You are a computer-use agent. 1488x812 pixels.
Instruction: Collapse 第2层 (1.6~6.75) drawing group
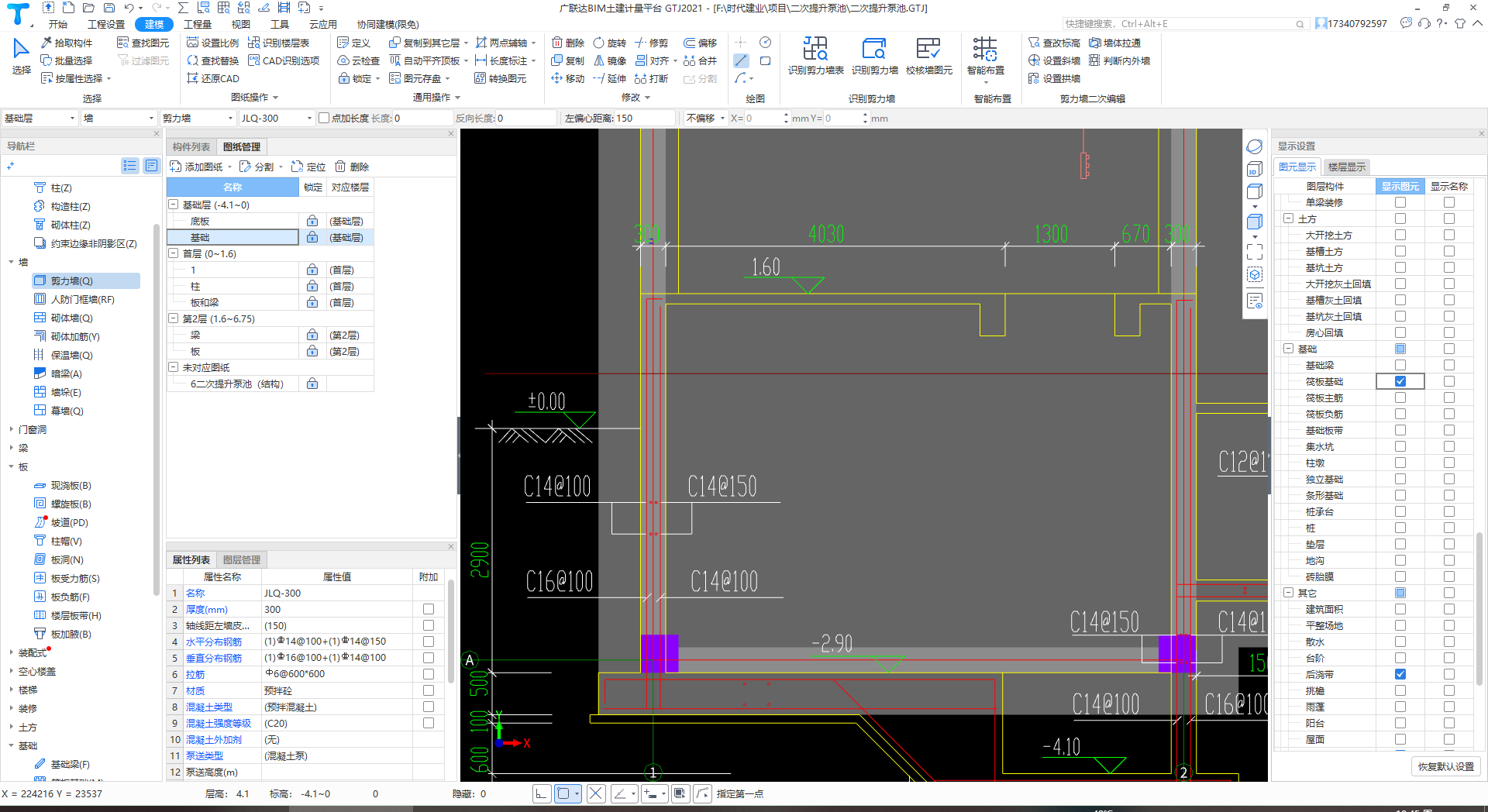174,318
